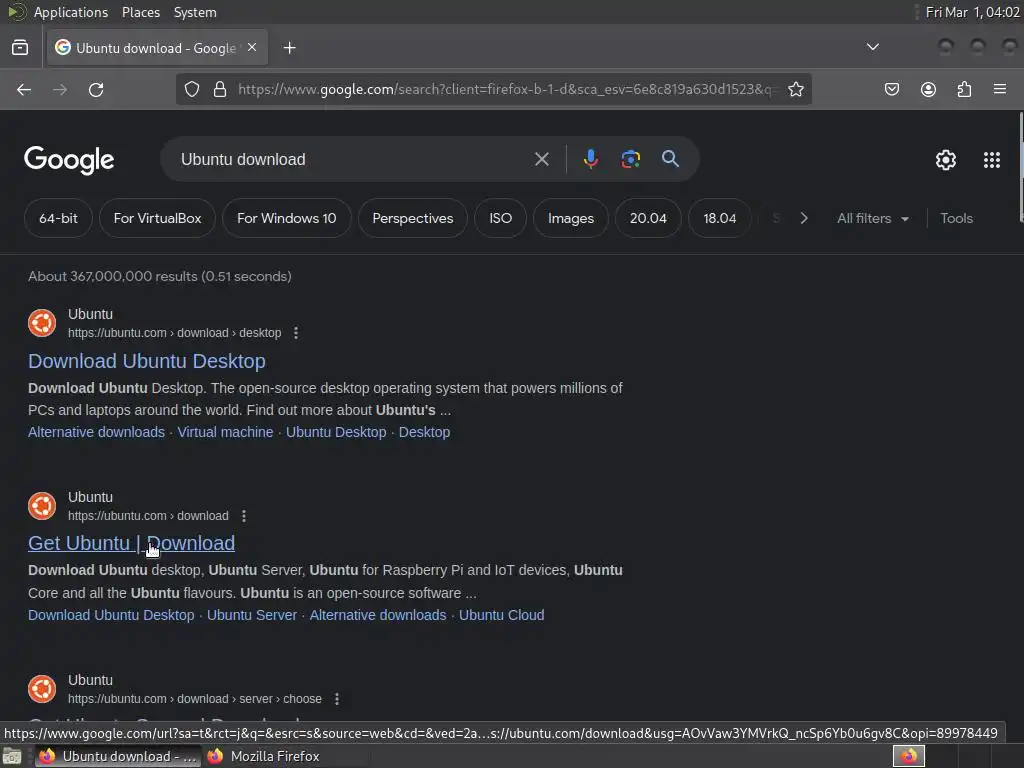Open the tracking protection shield icon

pyautogui.click(x=191, y=89)
